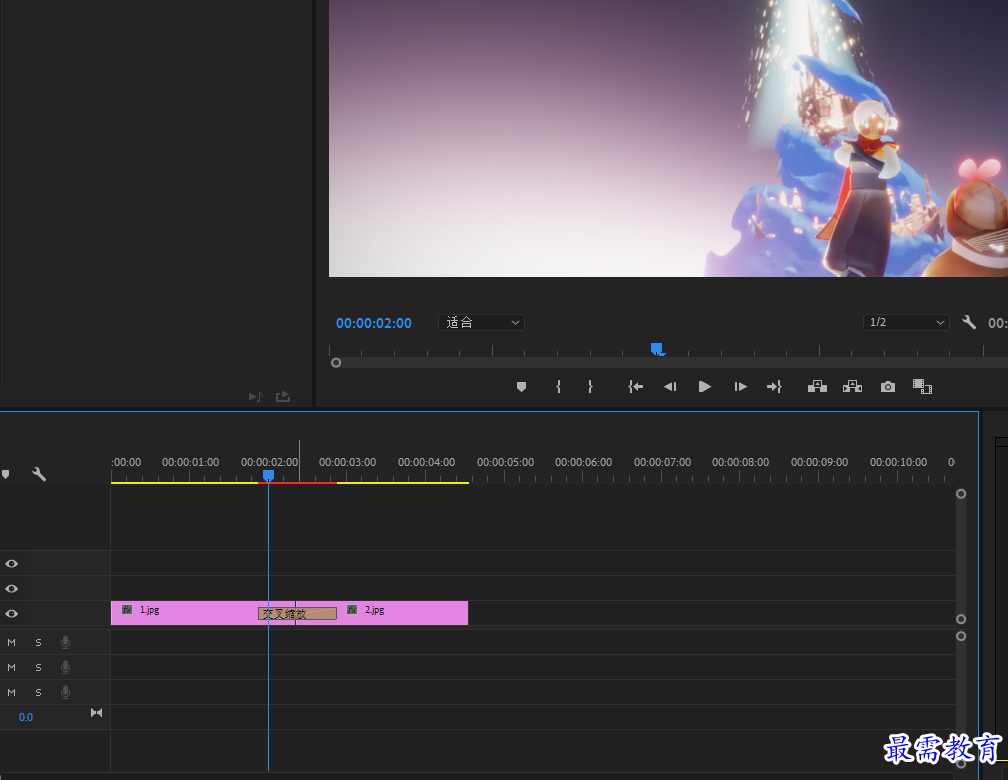
Task: Solo the first audio track
Action: point(39,642)
